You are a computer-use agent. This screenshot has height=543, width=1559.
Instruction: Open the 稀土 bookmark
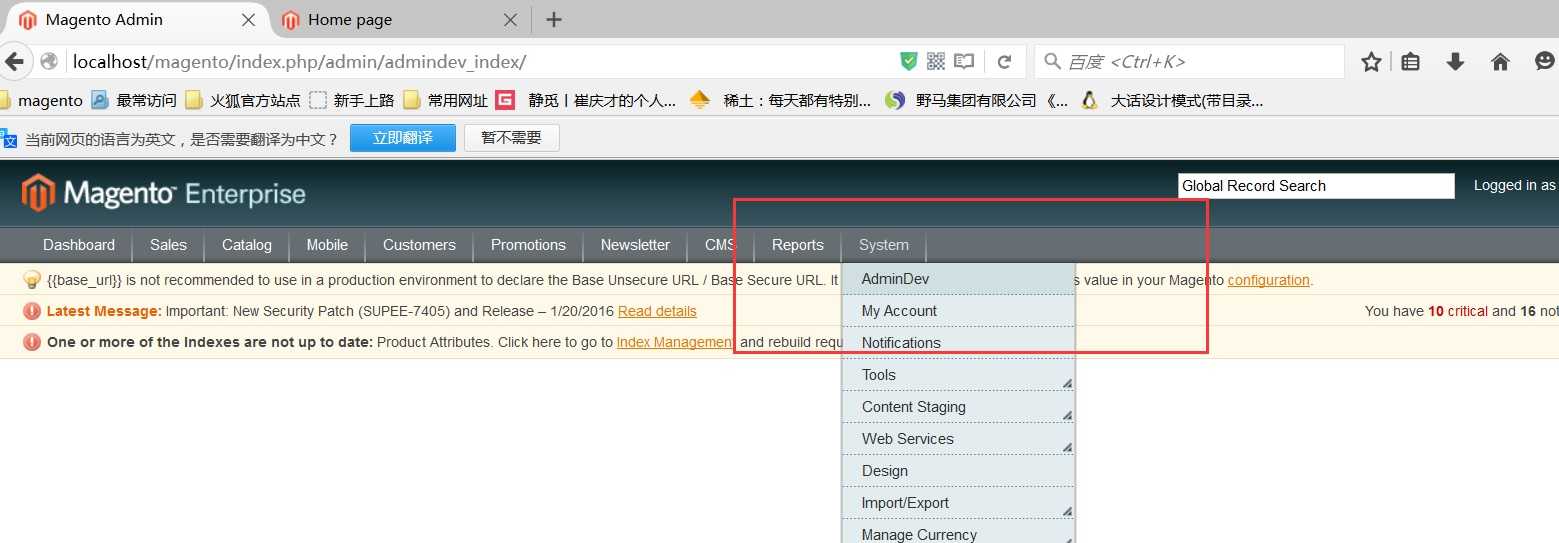pyautogui.click(x=781, y=100)
